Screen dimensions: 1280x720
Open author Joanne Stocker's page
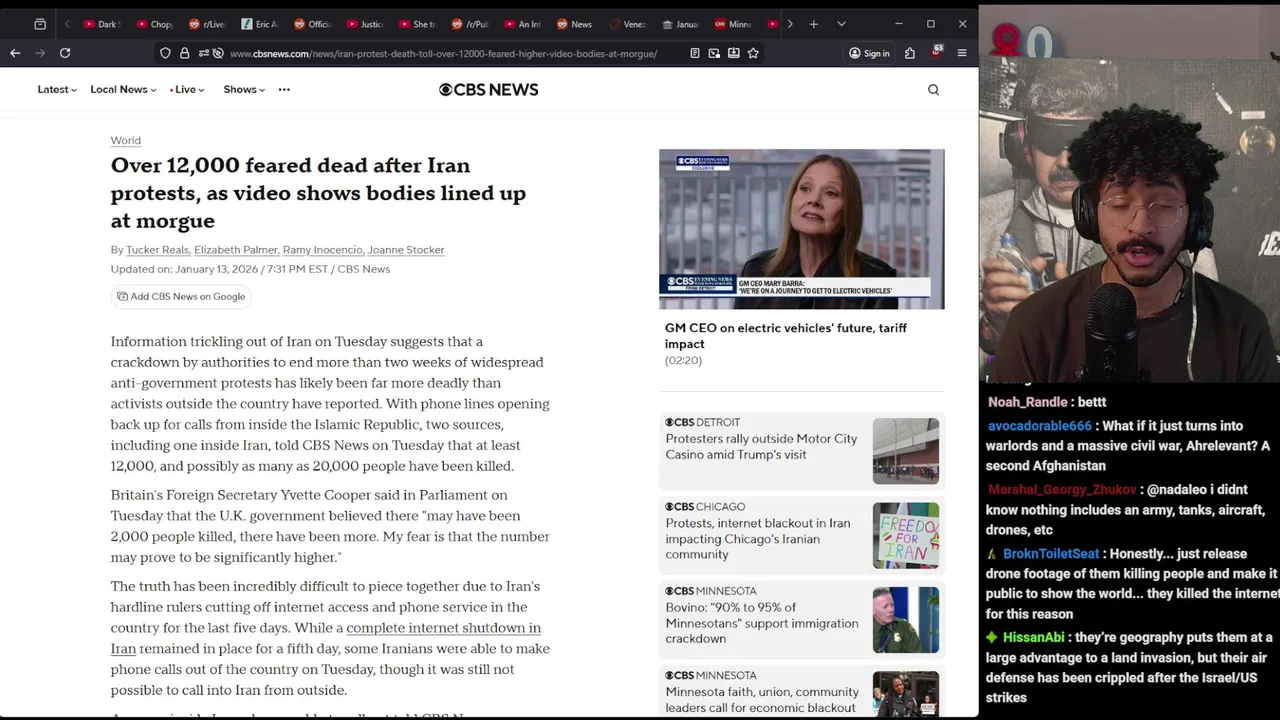tap(406, 250)
